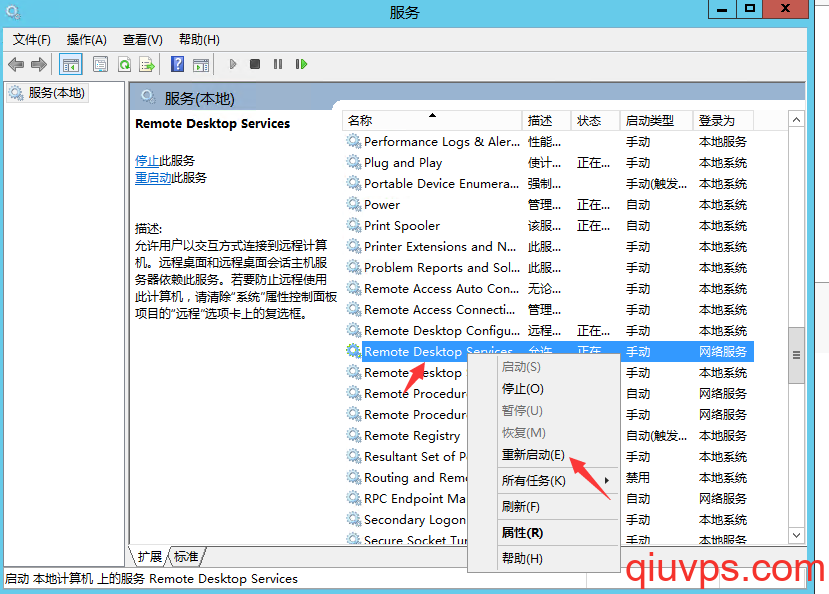The image size is (829, 594).
Task: Click 网络服务 login of Remote Desktop Services
Action: tap(723, 351)
